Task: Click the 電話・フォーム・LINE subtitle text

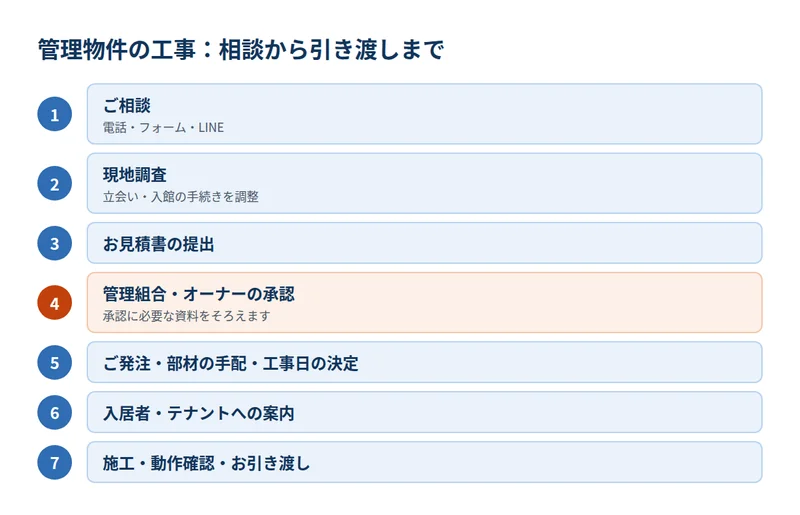Action: pyautogui.click(x=163, y=128)
